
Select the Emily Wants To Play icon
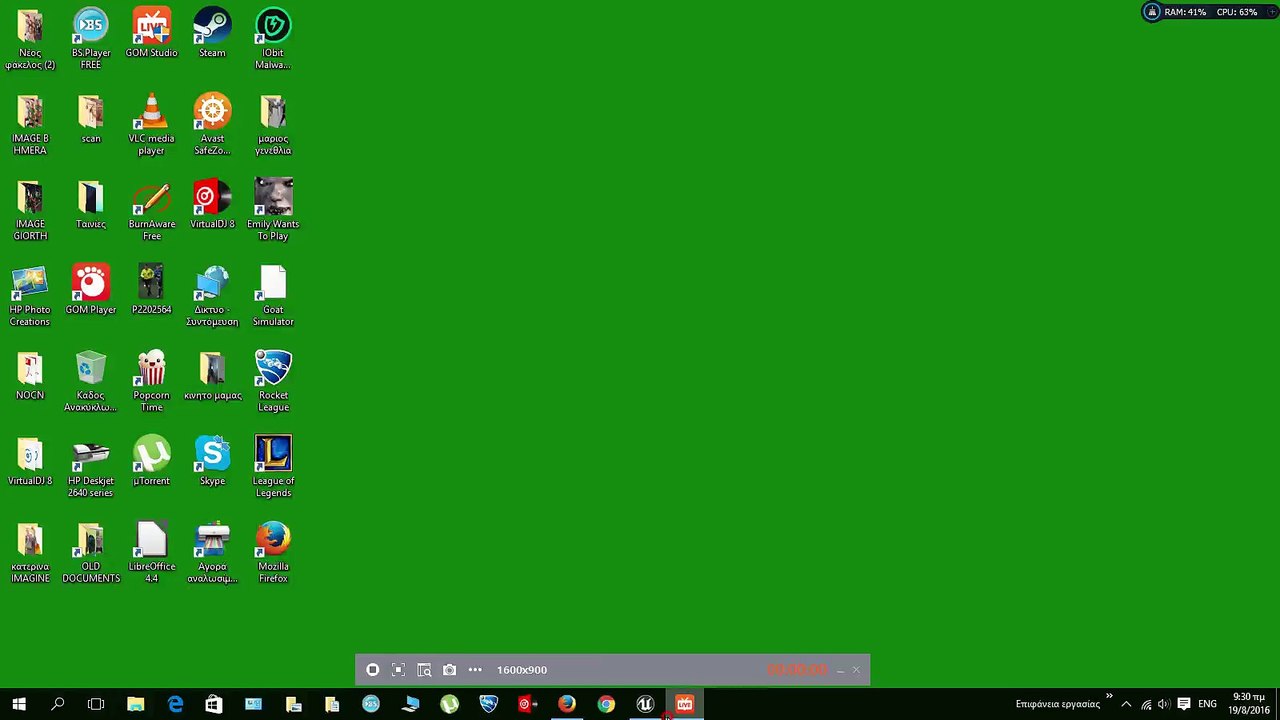[273, 210]
